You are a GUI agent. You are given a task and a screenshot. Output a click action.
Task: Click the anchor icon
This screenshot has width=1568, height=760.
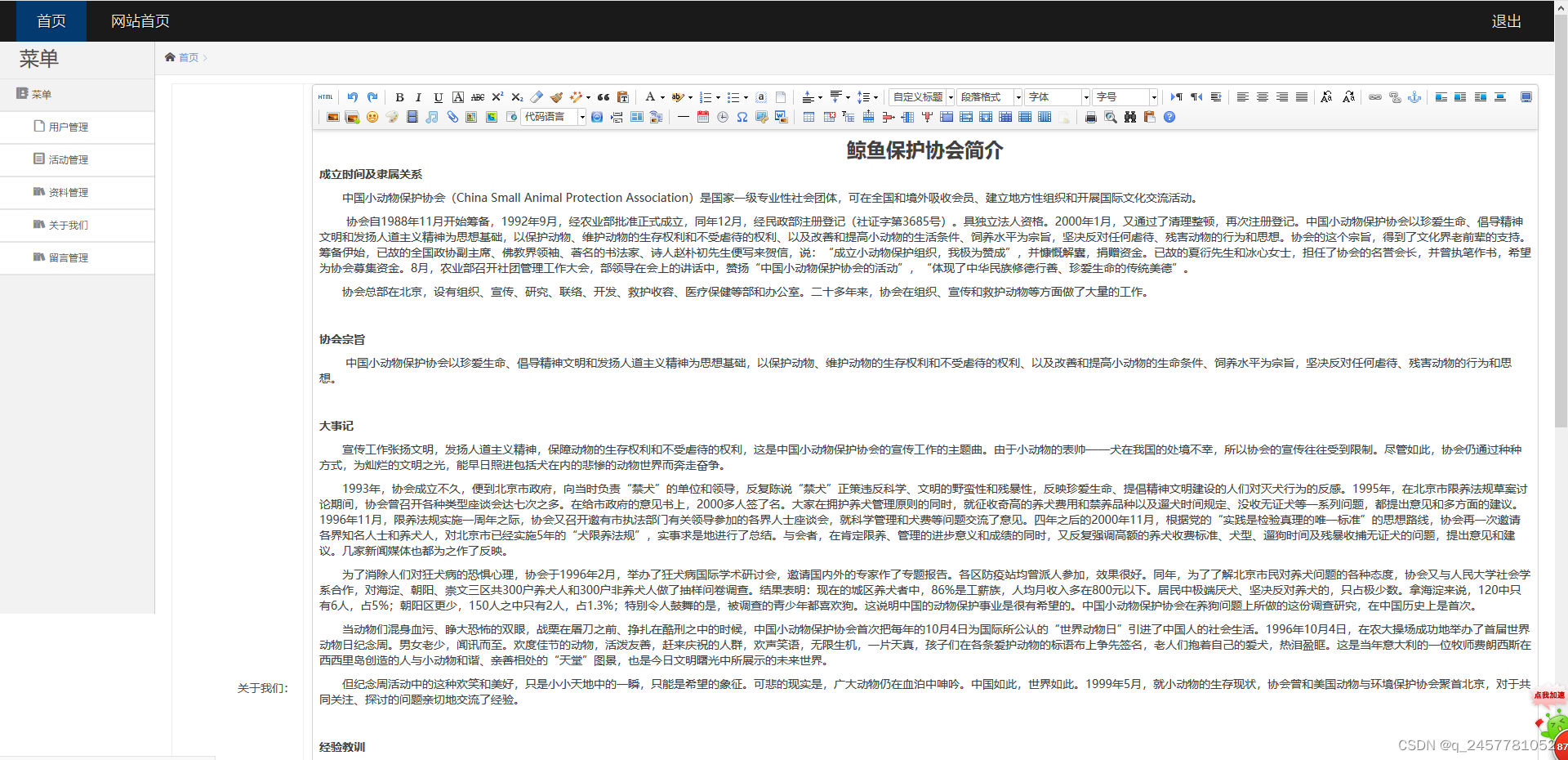(1414, 97)
